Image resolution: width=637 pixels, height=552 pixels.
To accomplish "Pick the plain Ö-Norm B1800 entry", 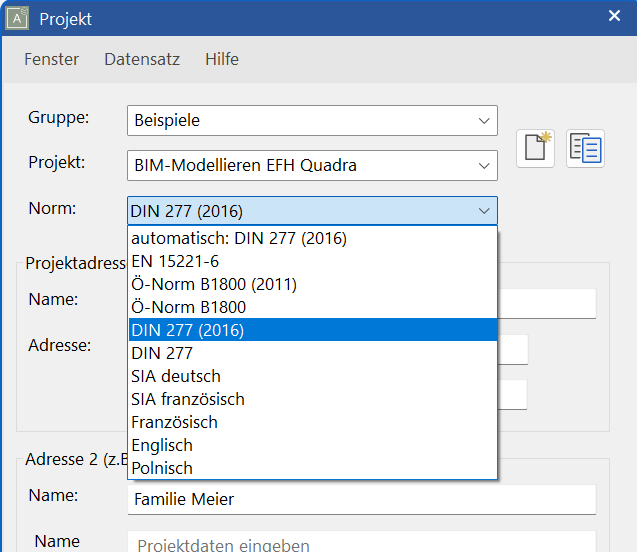I will click(188, 307).
